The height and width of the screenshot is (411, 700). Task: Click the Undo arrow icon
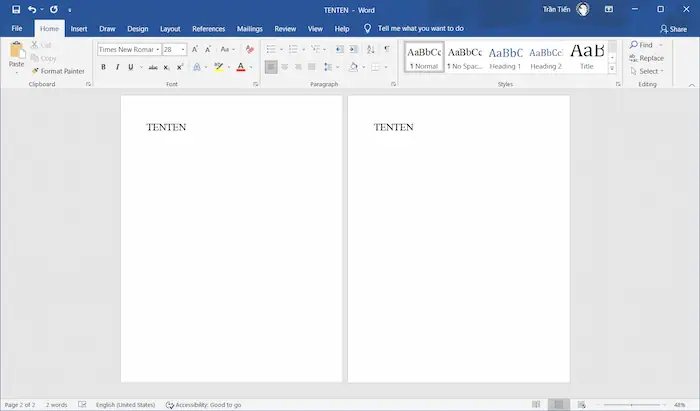point(33,9)
